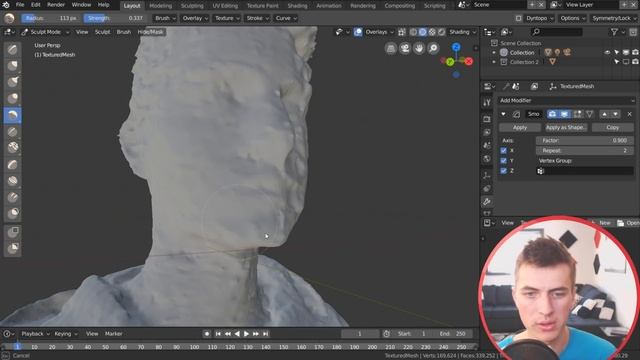640x360 pixels.
Task: Toggle overlays display button
Action: pos(358,32)
